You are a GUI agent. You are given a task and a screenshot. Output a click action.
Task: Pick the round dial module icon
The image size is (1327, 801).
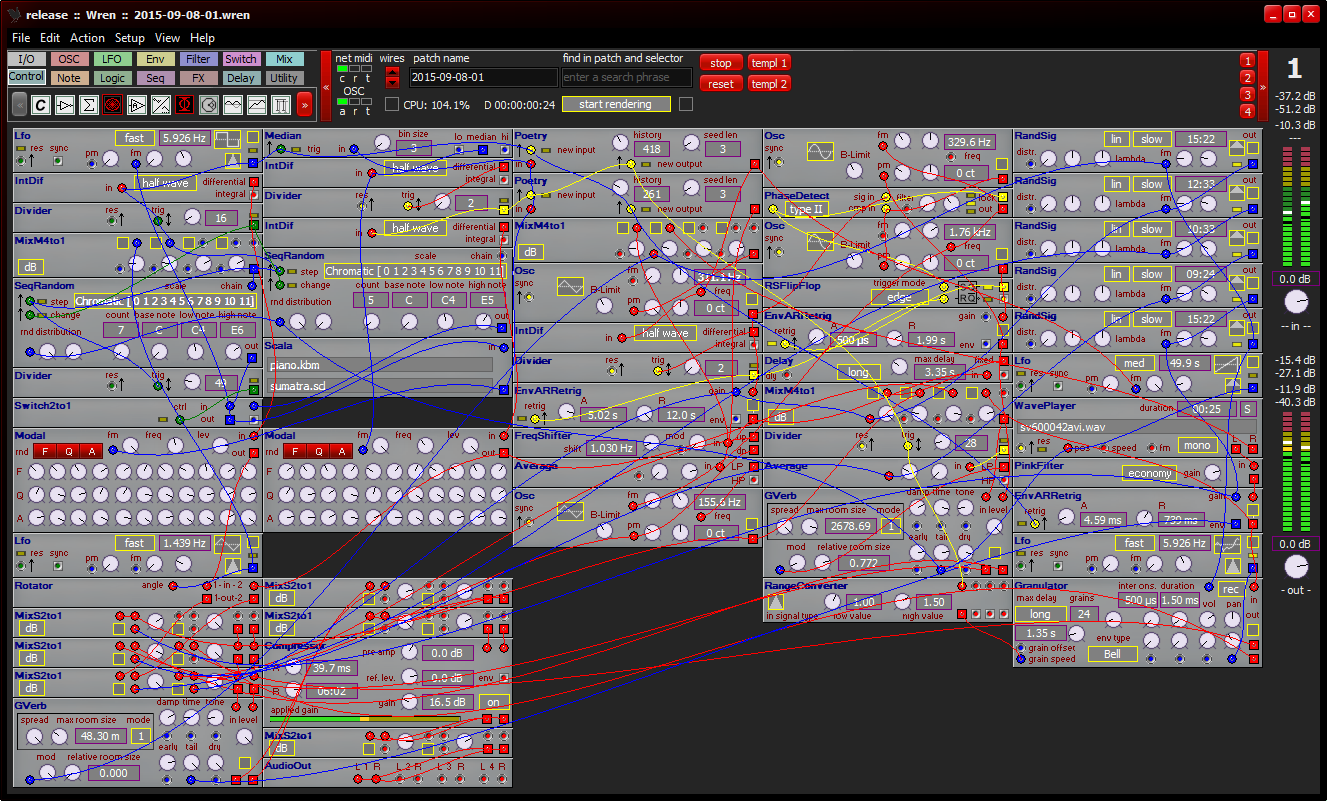coord(209,104)
